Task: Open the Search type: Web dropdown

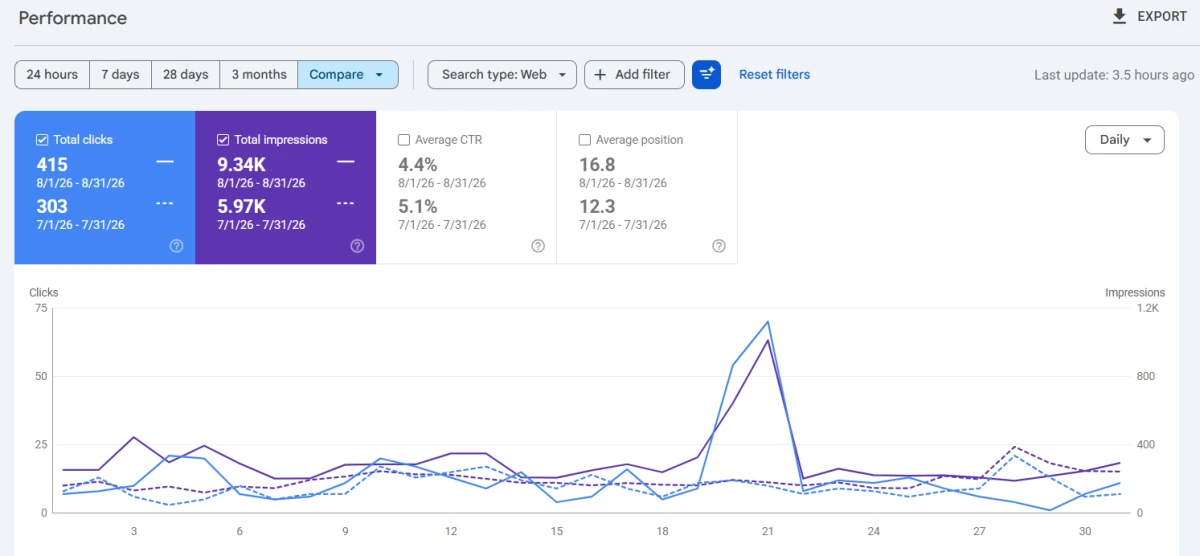Action: [x=502, y=74]
